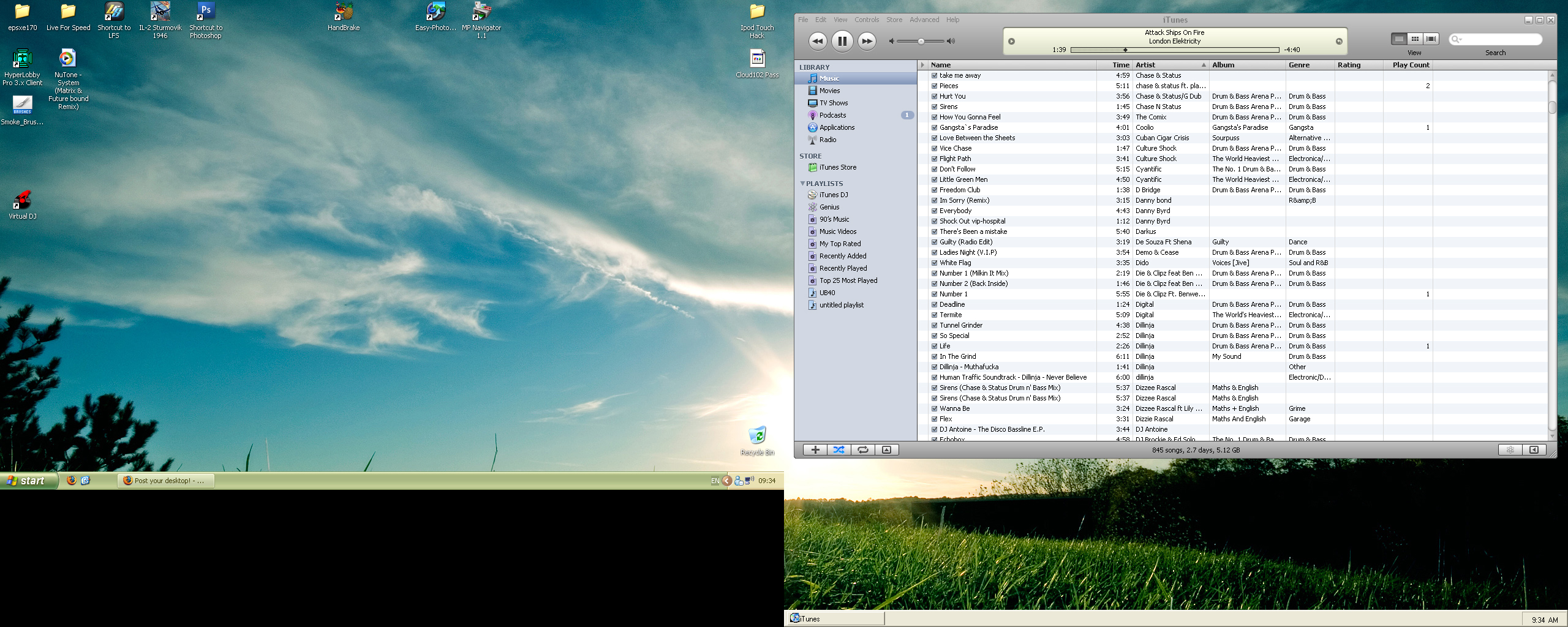Uncheck the 'Pieces' song checkbox
The height and width of the screenshot is (627, 1568).
point(935,86)
